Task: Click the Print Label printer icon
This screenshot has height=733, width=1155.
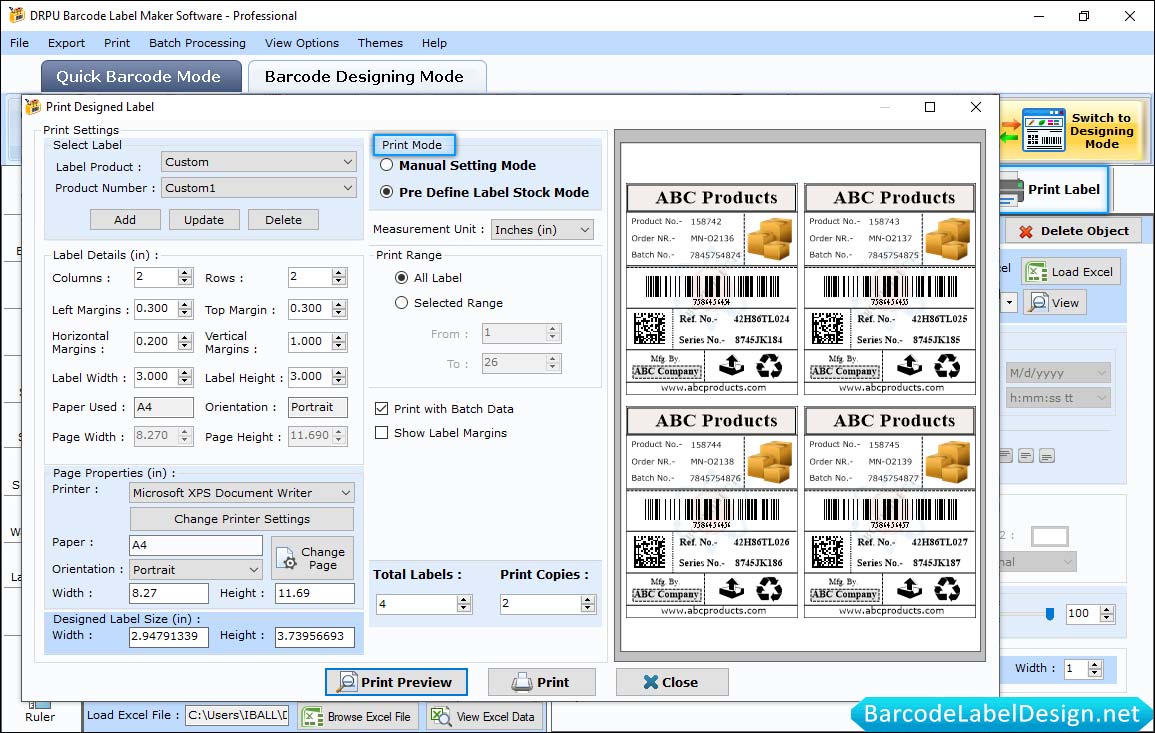Action: [1011, 190]
